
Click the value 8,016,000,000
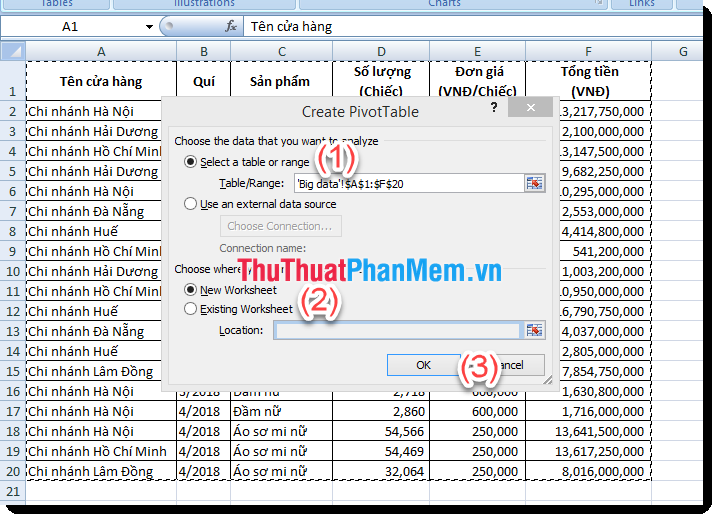click(x=588, y=471)
